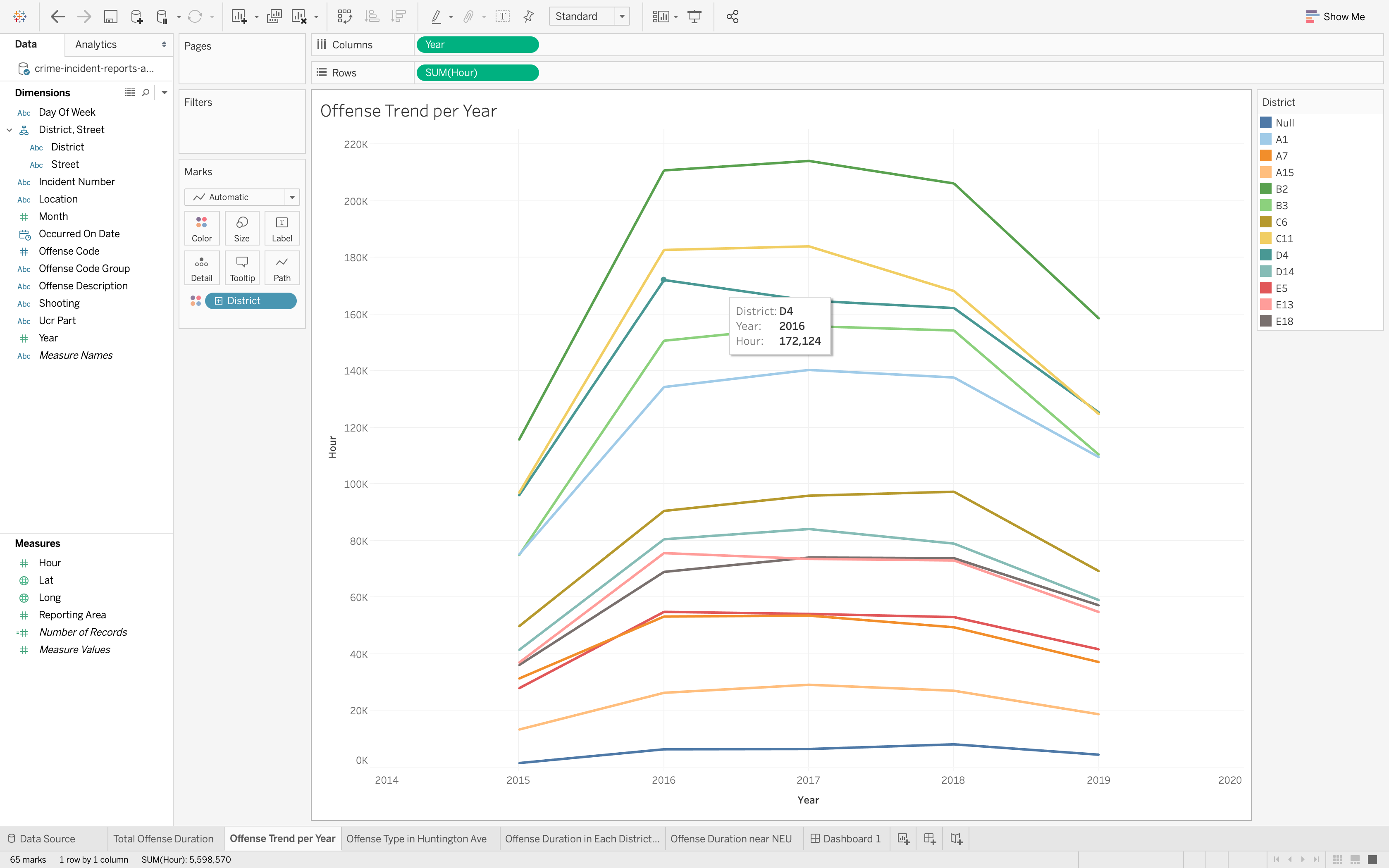Open the Presentation Mode icon
This screenshot has height=868, width=1389.
pyautogui.click(x=694, y=17)
